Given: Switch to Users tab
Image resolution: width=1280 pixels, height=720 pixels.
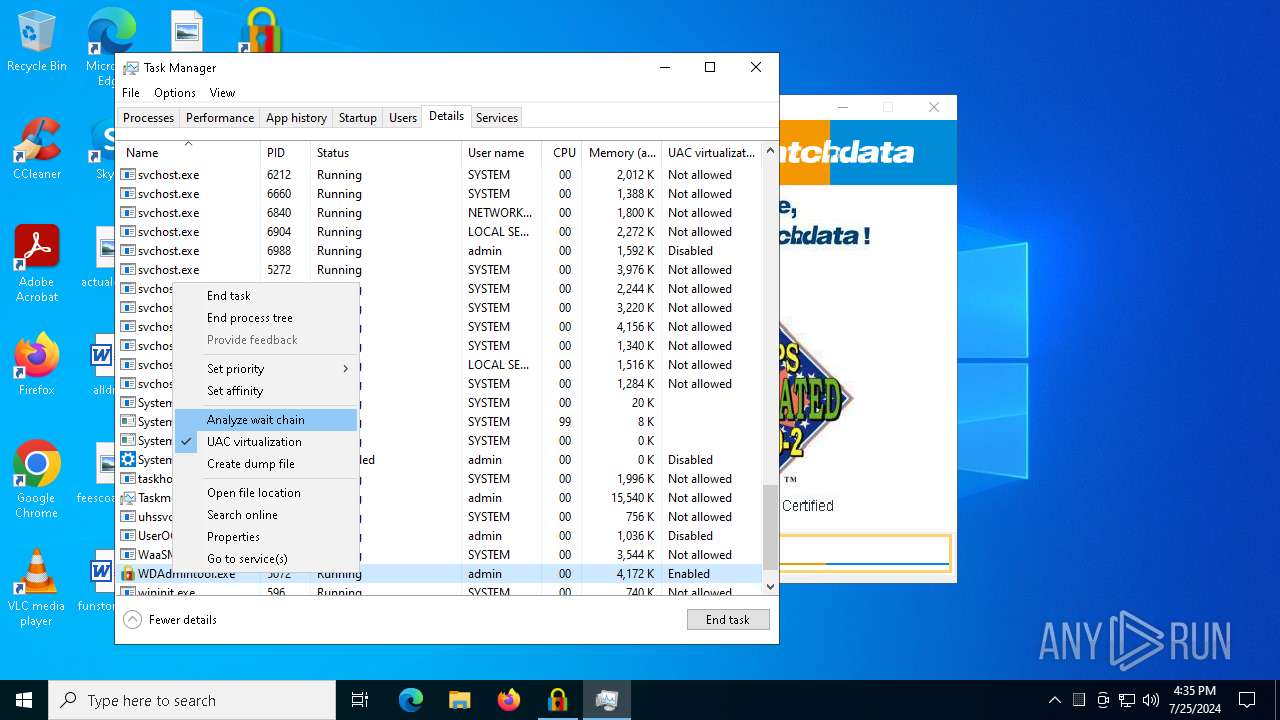Looking at the screenshot, I should 403,118.
